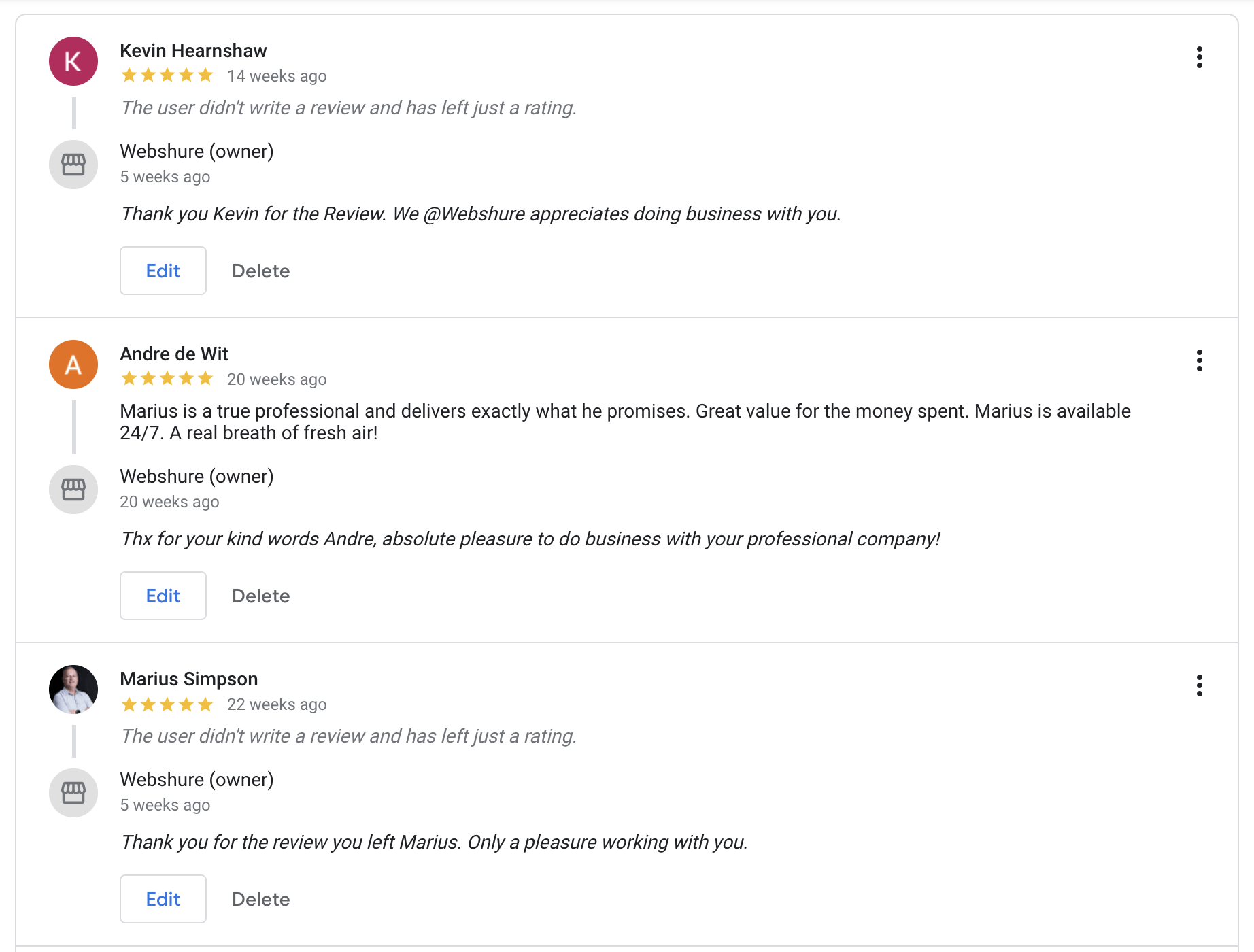Viewport: 1254px width, 952px height.
Task: Open more options for Marius Simpson's review
Action: point(1200,685)
